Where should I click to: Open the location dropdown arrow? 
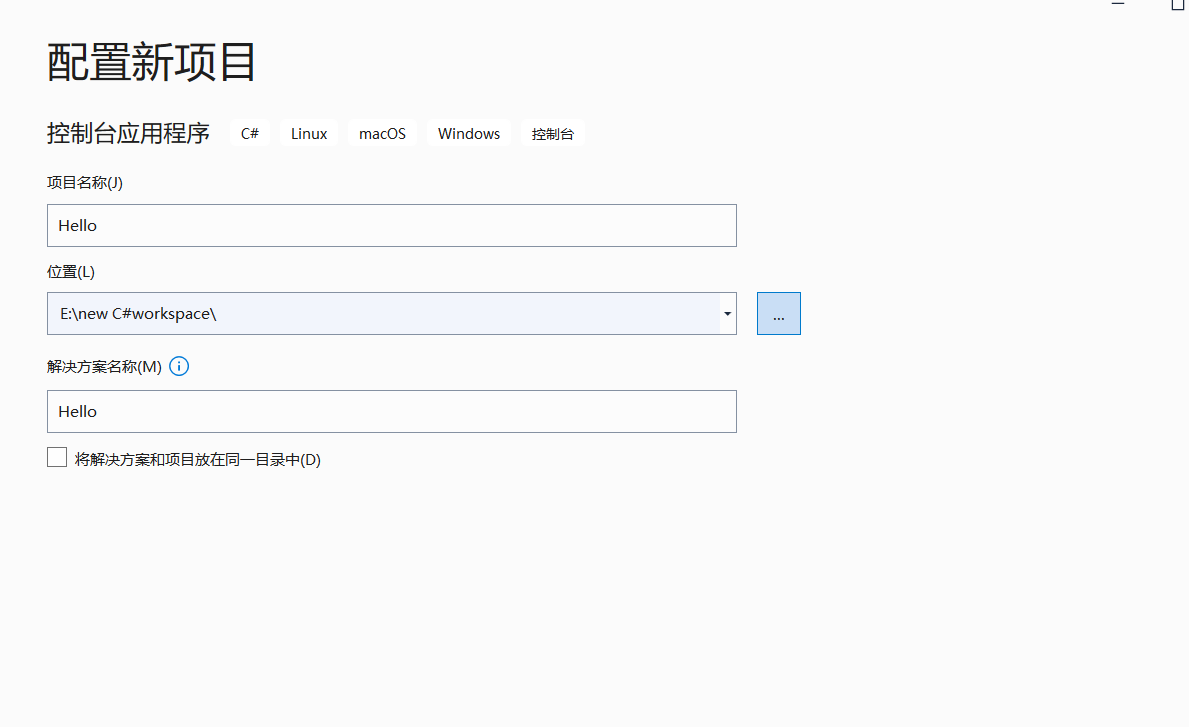[x=727, y=314]
